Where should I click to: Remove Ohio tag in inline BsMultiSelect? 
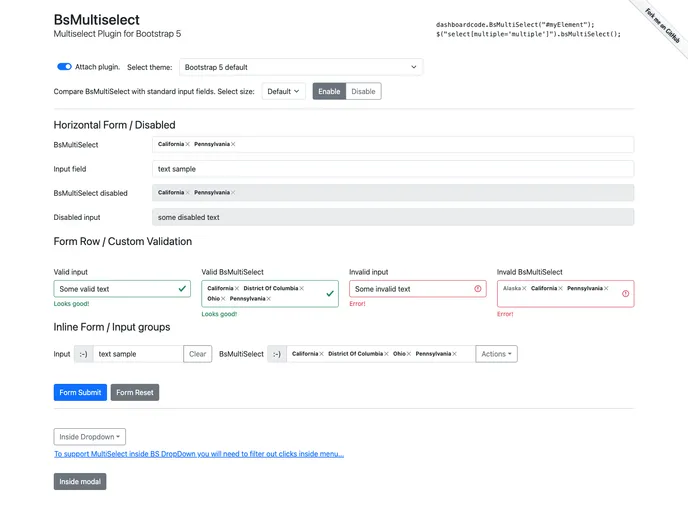408,354
